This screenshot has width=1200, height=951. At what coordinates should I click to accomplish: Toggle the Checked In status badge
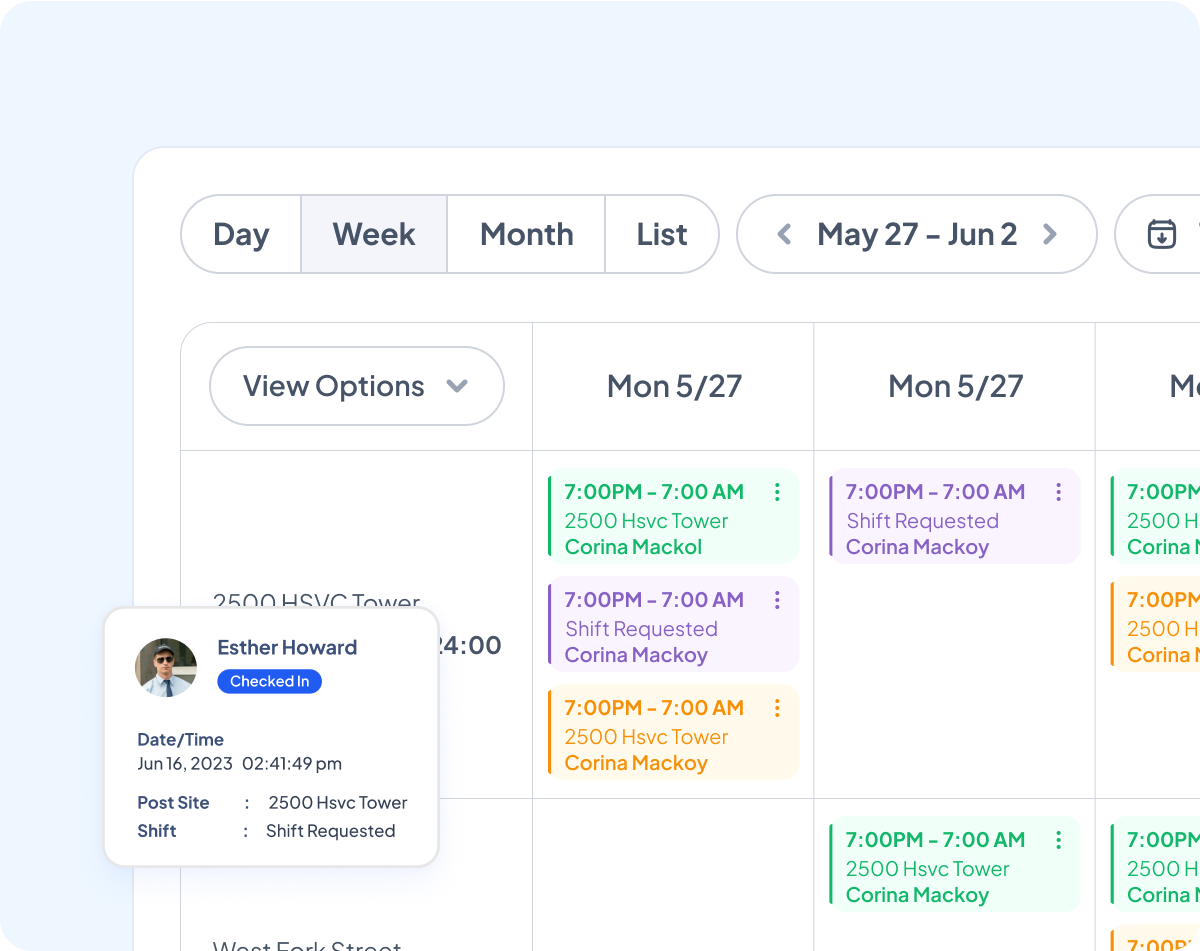(269, 681)
